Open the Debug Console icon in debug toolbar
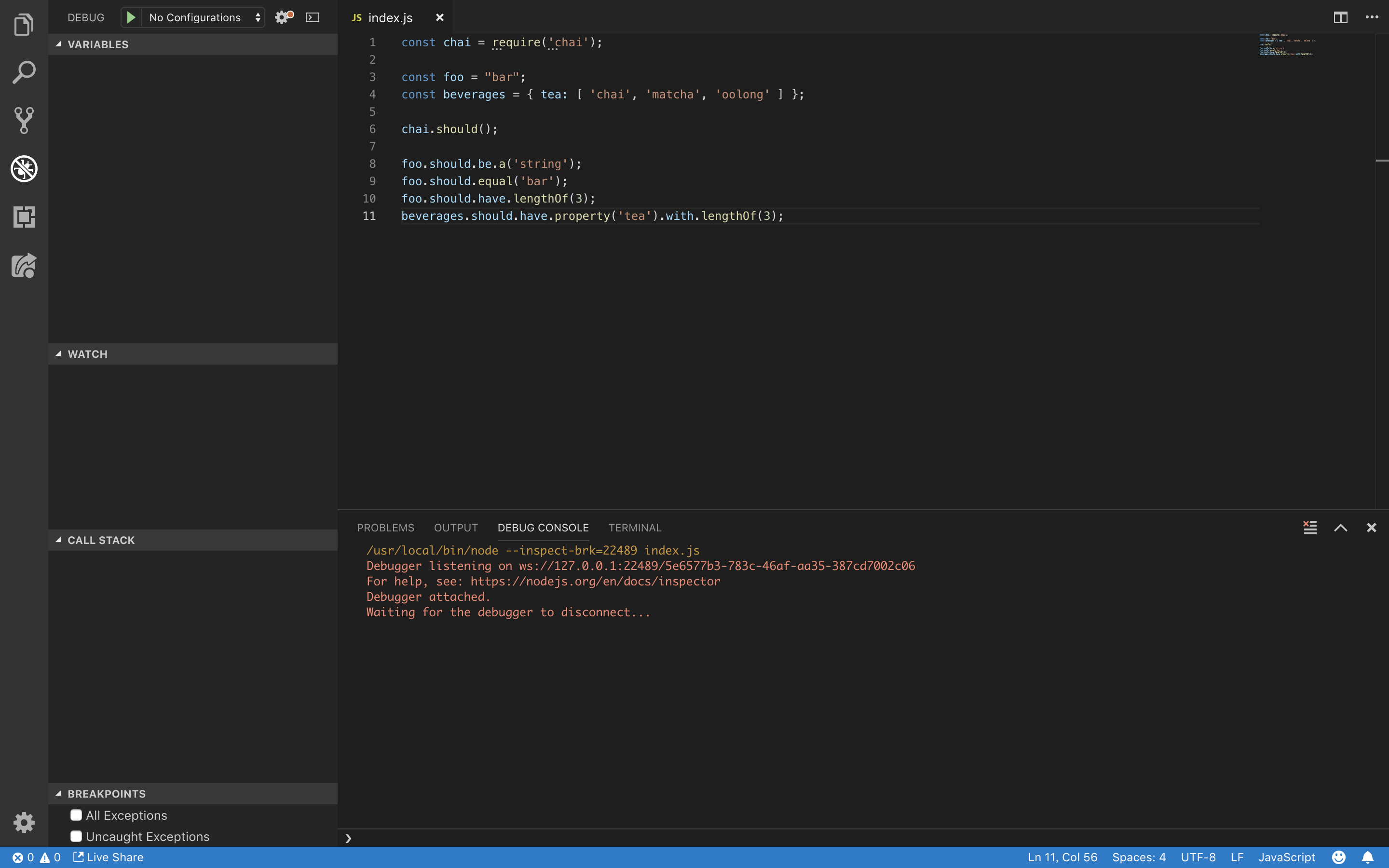Viewport: 1389px width, 868px height. tap(312, 17)
